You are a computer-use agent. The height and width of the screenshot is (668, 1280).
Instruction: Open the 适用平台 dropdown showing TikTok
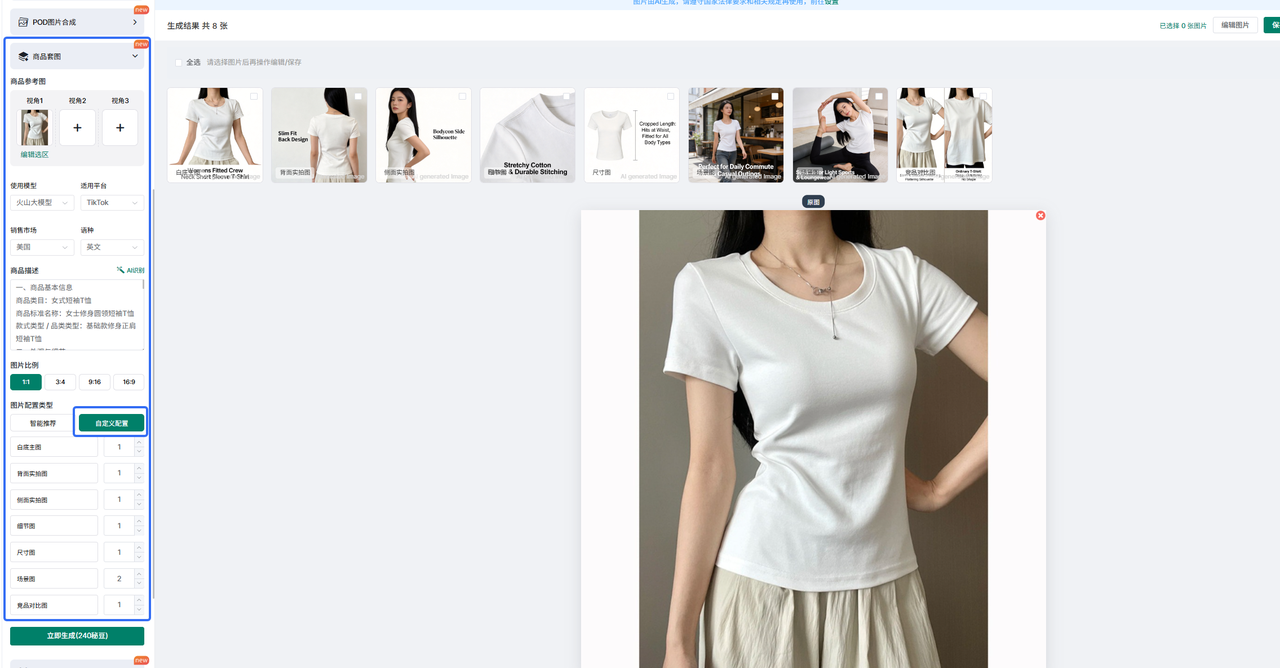pos(112,202)
